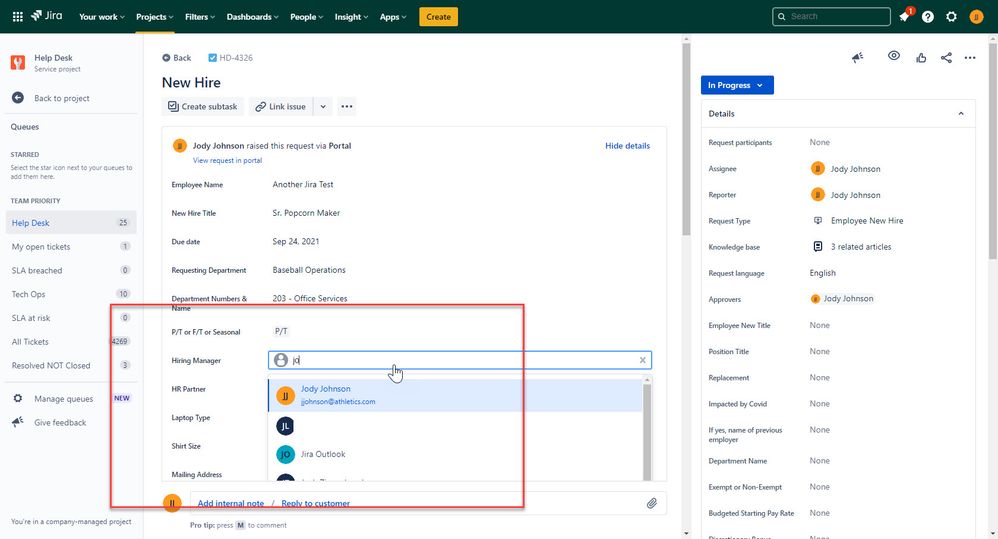Open the help question mark icon
Image resolution: width=998 pixels, height=539 pixels.
(928, 17)
